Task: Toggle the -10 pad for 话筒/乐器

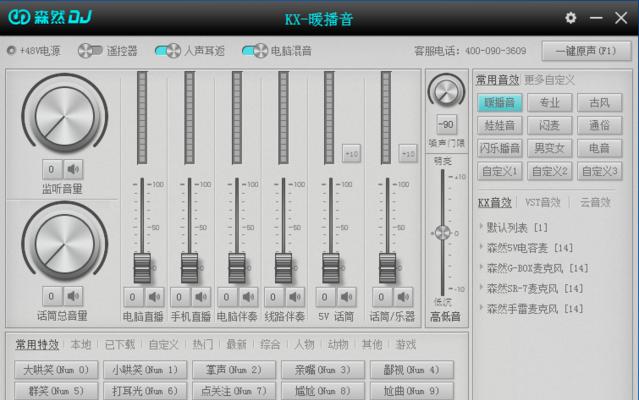Action: (x=408, y=154)
